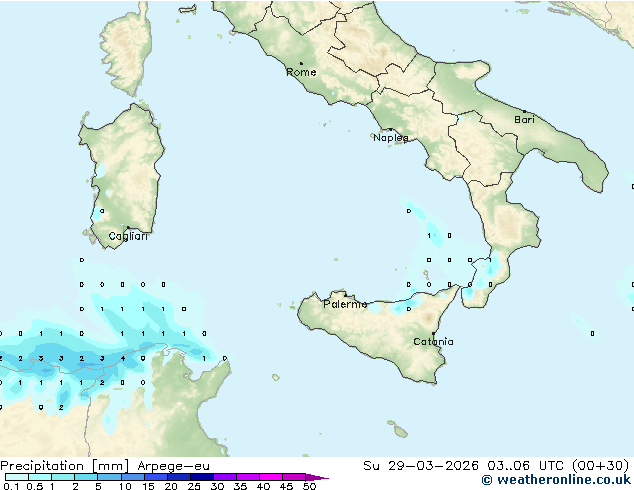
Task: Click the Bari city dot marker
Action: [x=525, y=111]
